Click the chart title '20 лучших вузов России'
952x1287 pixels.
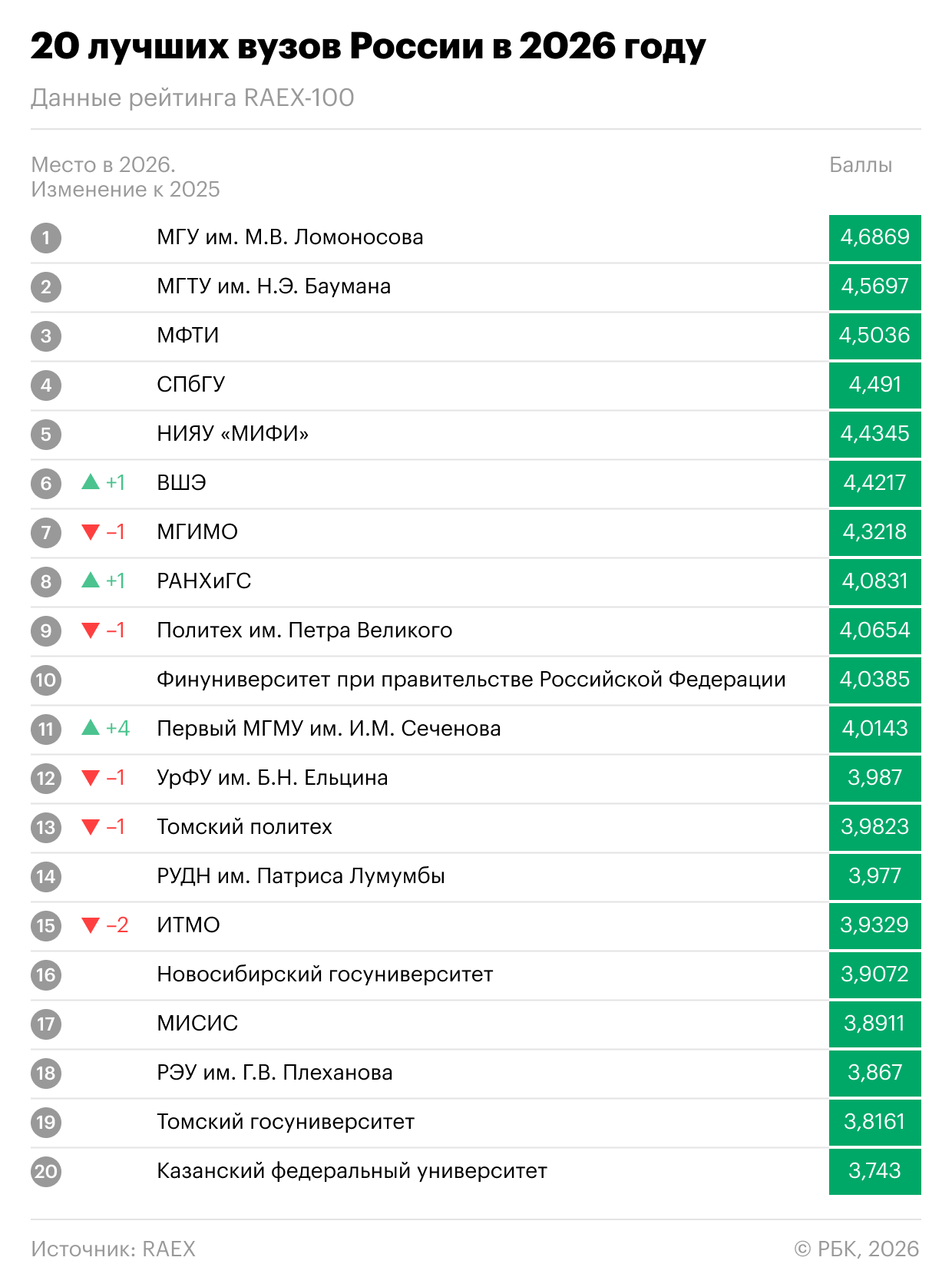click(x=369, y=48)
